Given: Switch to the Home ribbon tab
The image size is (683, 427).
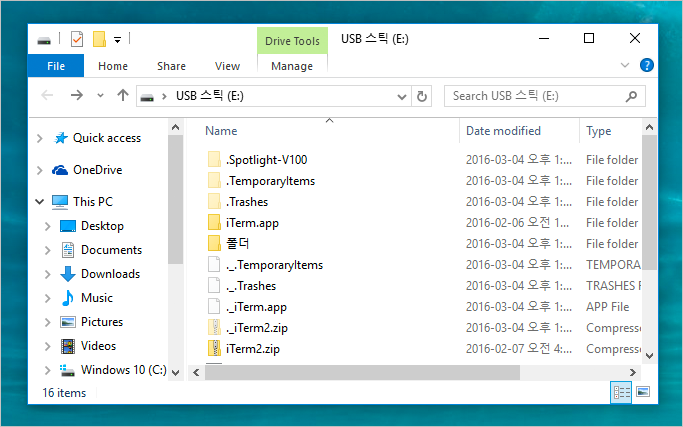Looking at the screenshot, I should 113,66.
